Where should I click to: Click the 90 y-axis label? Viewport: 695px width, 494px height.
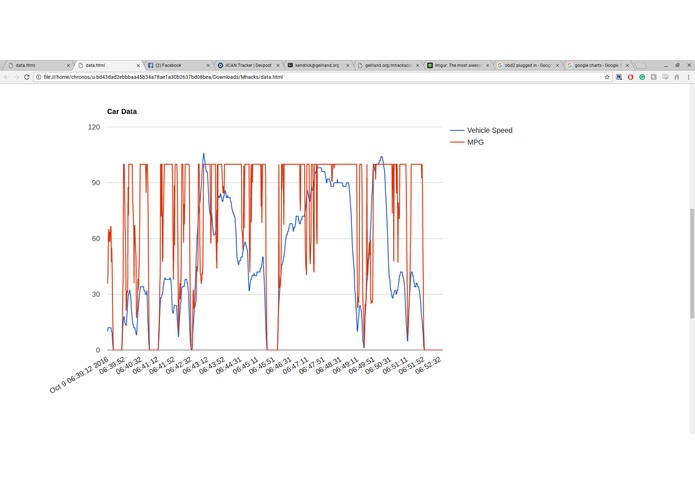click(96, 183)
